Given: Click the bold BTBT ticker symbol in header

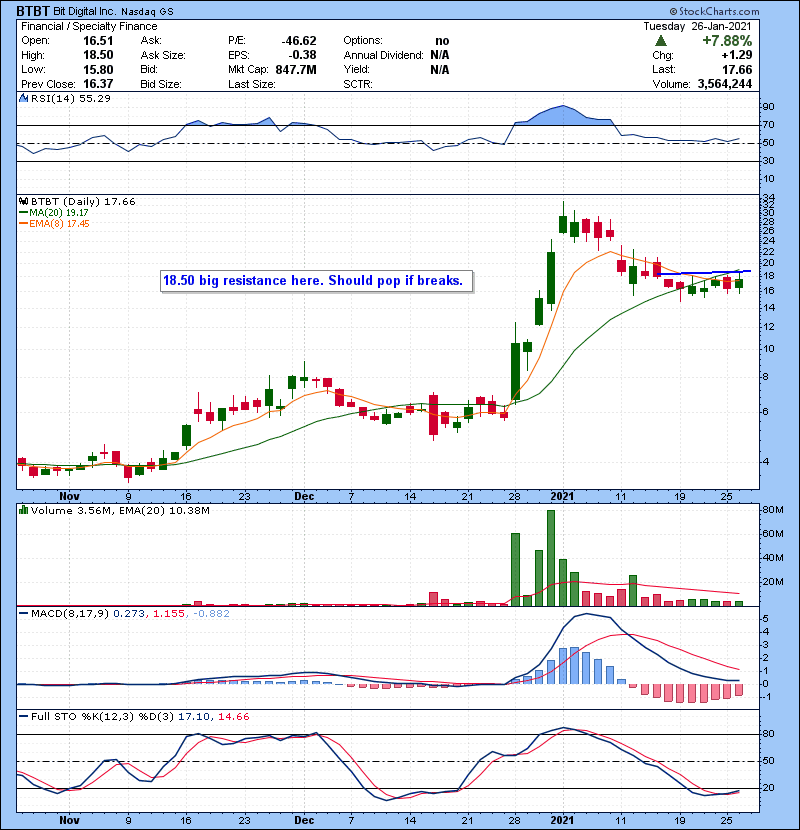Looking at the screenshot, I should 34,10.
